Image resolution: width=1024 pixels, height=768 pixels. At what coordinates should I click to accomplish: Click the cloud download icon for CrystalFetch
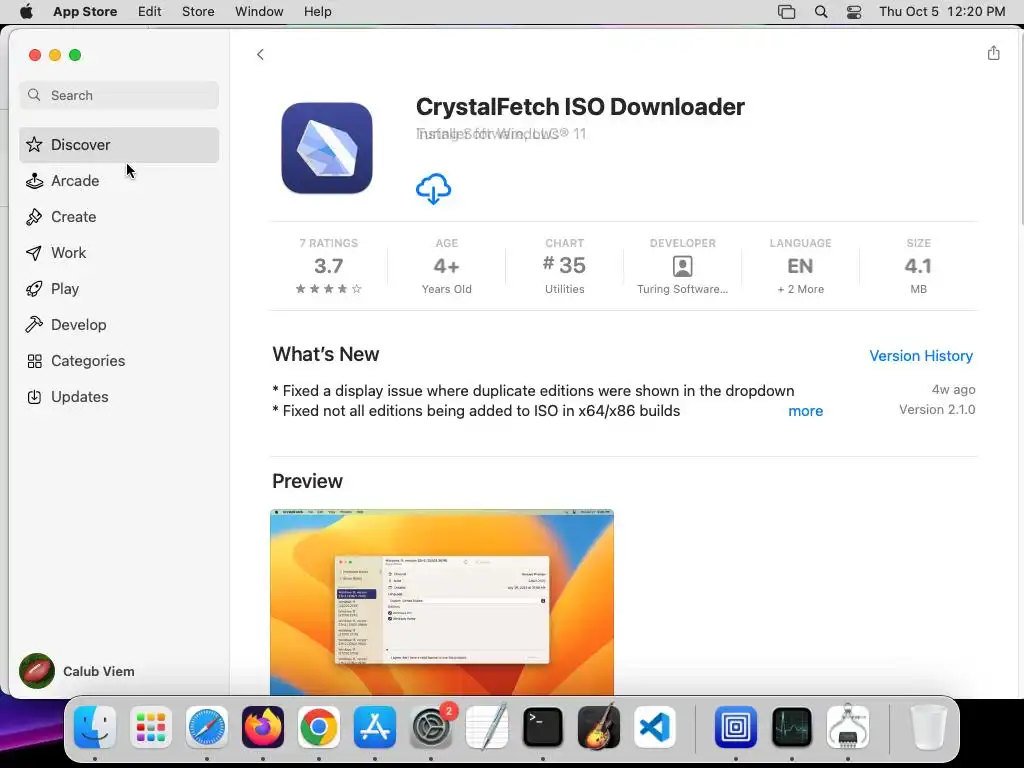(433, 189)
